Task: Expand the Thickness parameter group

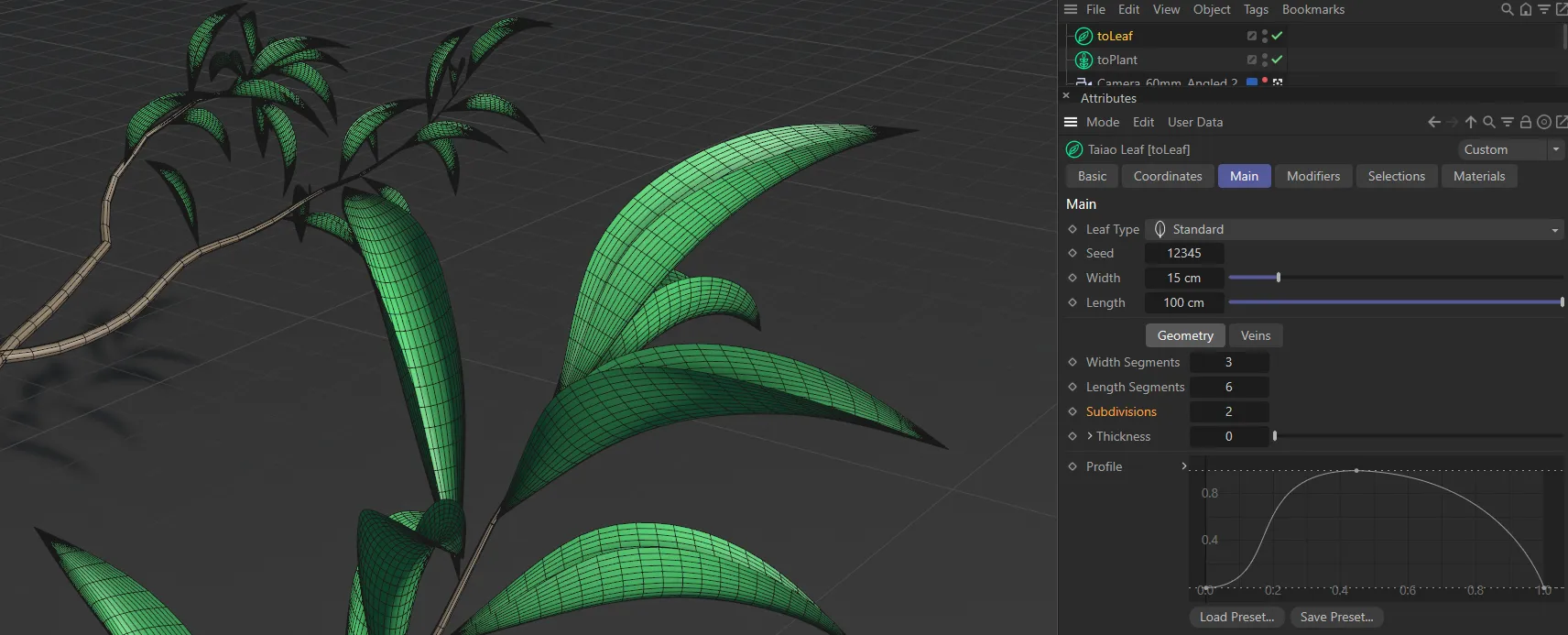Action: (1090, 436)
